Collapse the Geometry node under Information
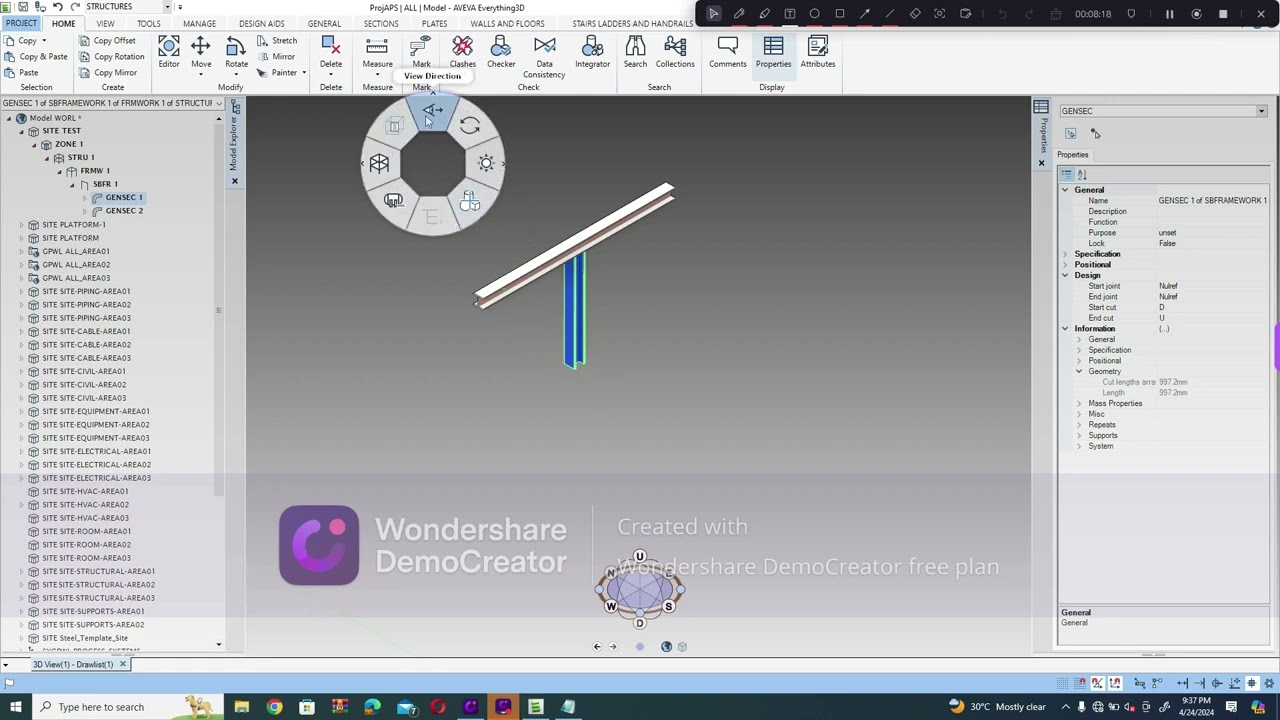Screen dimensions: 1280x720 pos(1079,372)
